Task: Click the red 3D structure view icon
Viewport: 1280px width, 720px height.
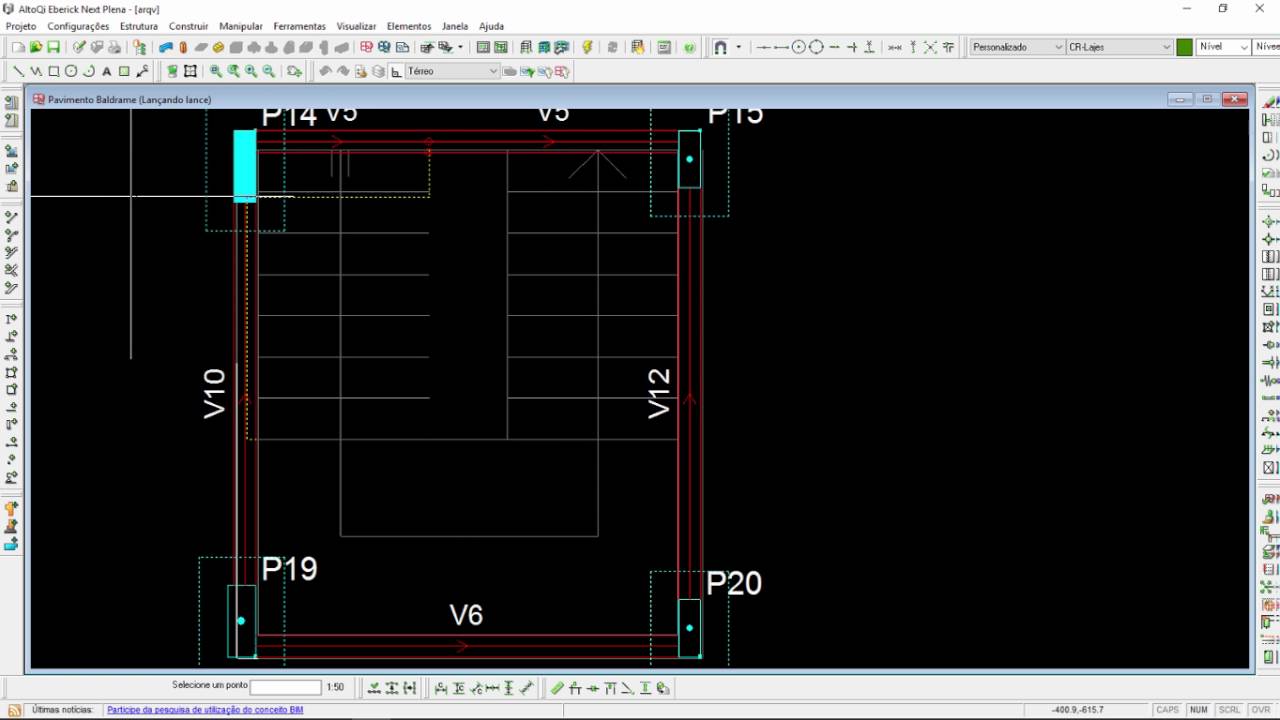Action: (366, 47)
